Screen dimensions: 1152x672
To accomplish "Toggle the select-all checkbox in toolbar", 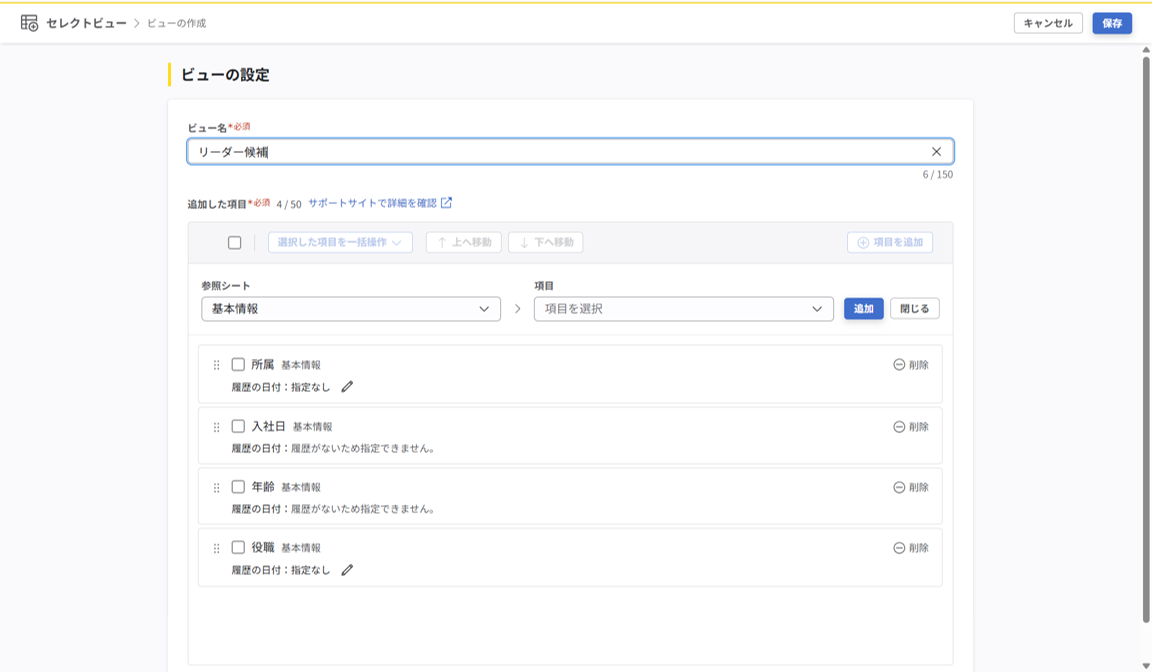I will point(234,242).
